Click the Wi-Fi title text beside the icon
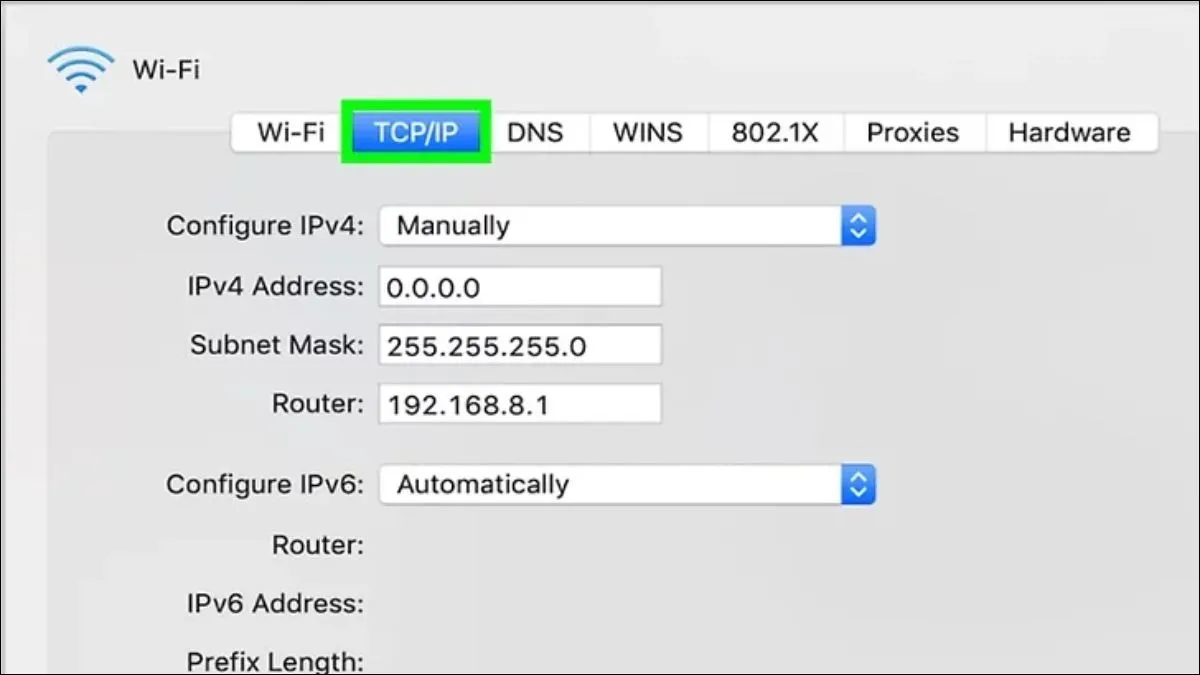1200x675 pixels. pyautogui.click(x=166, y=71)
